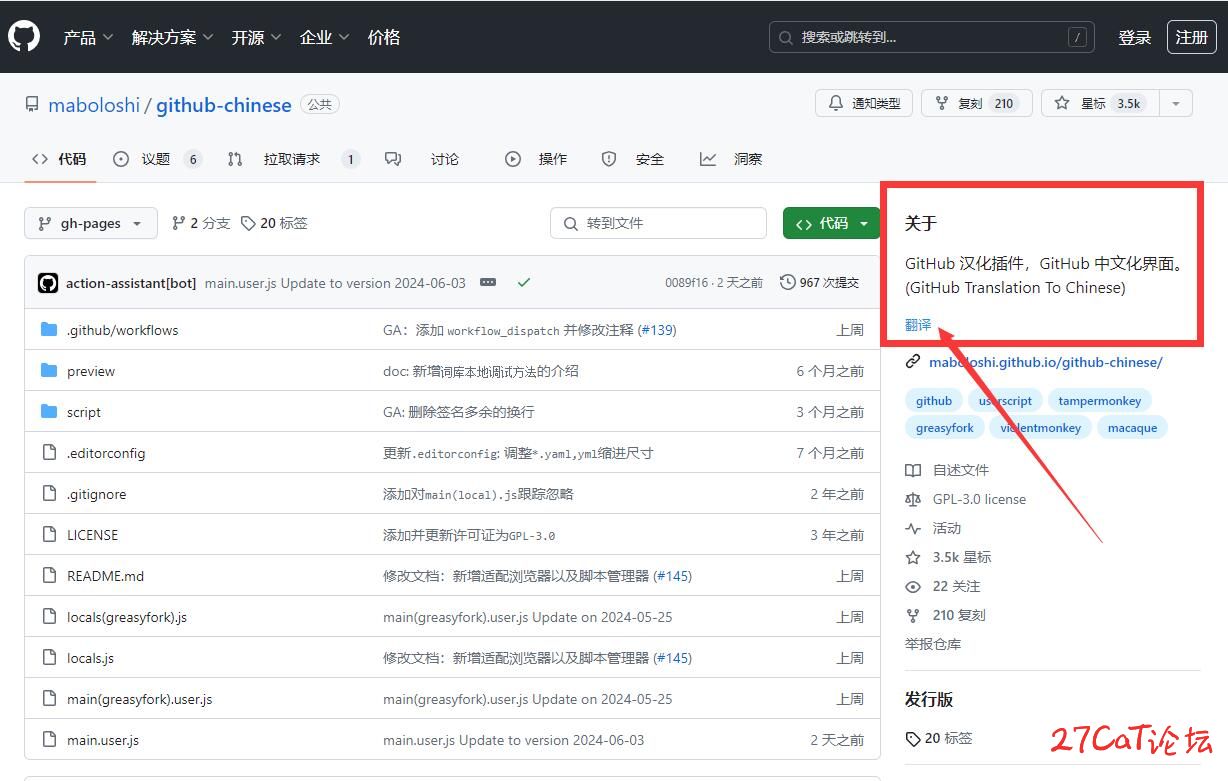Click the locals(greasyfork).js file icon
Image resolution: width=1228 pixels, height=781 pixels.
pyautogui.click(x=49, y=616)
